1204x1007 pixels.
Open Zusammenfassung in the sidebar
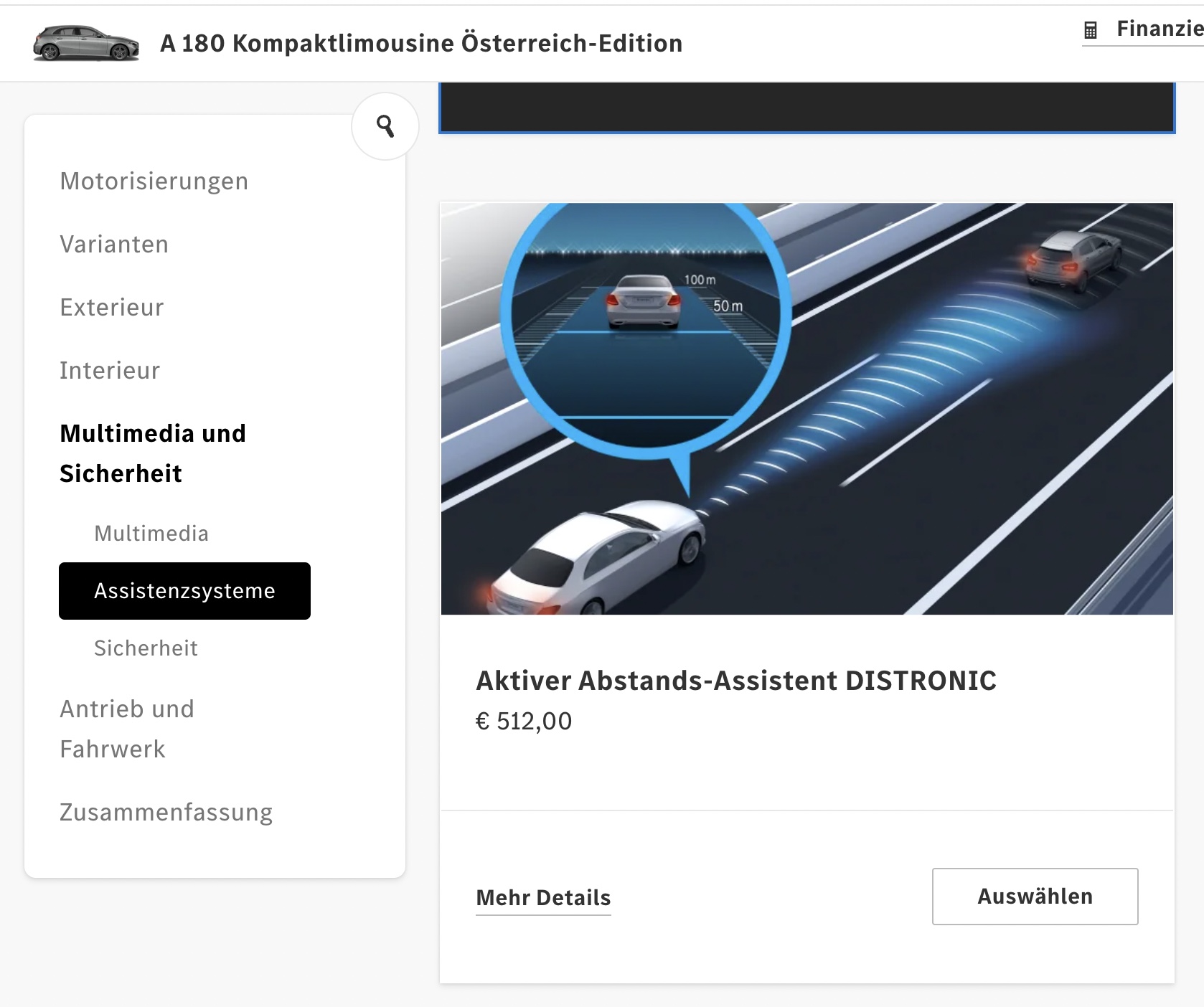(166, 812)
